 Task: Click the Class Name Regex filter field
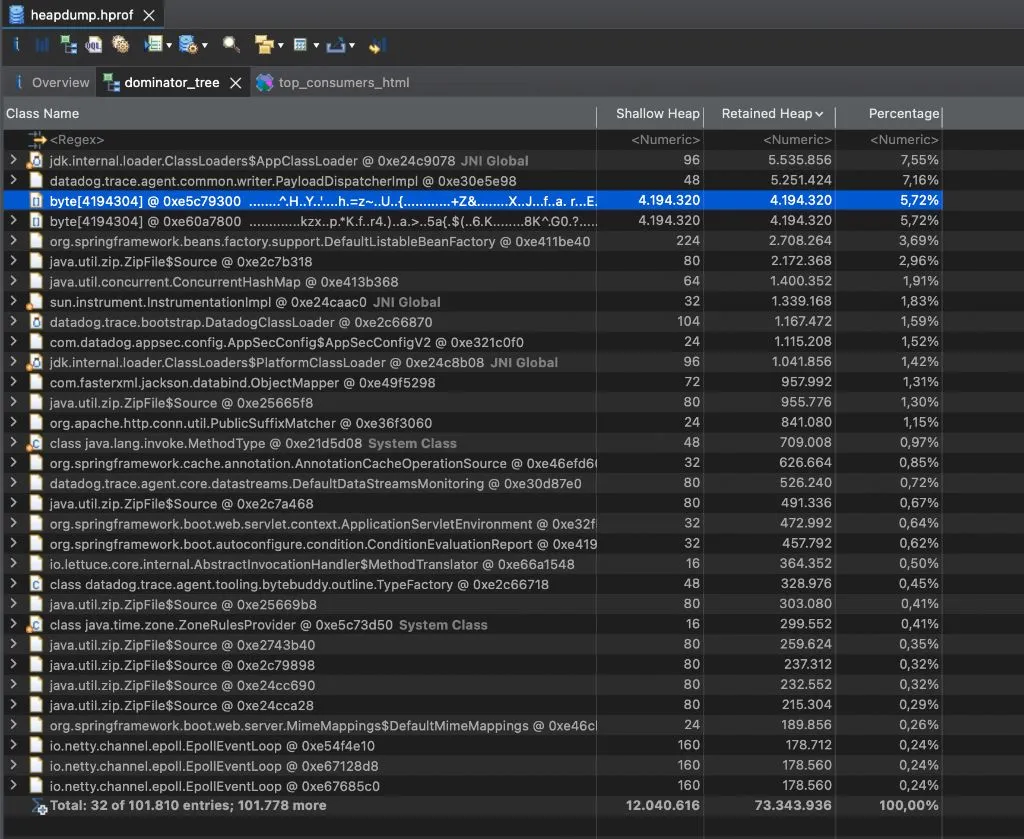[300, 140]
